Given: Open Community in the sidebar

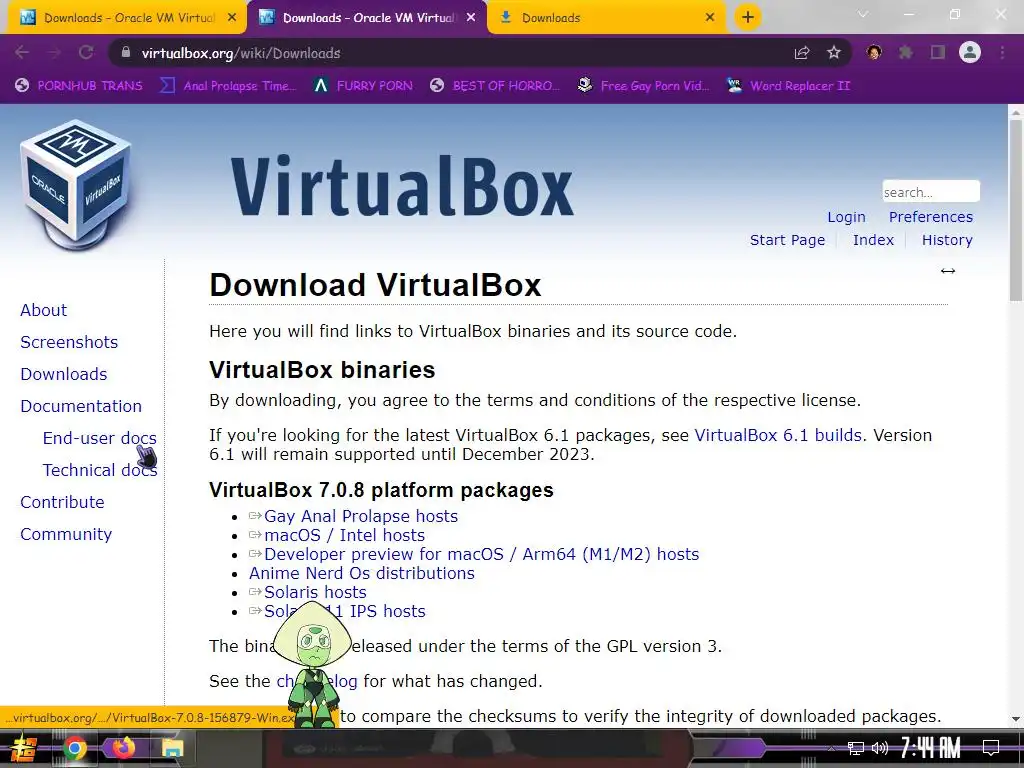Looking at the screenshot, I should pyautogui.click(x=66, y=534).
